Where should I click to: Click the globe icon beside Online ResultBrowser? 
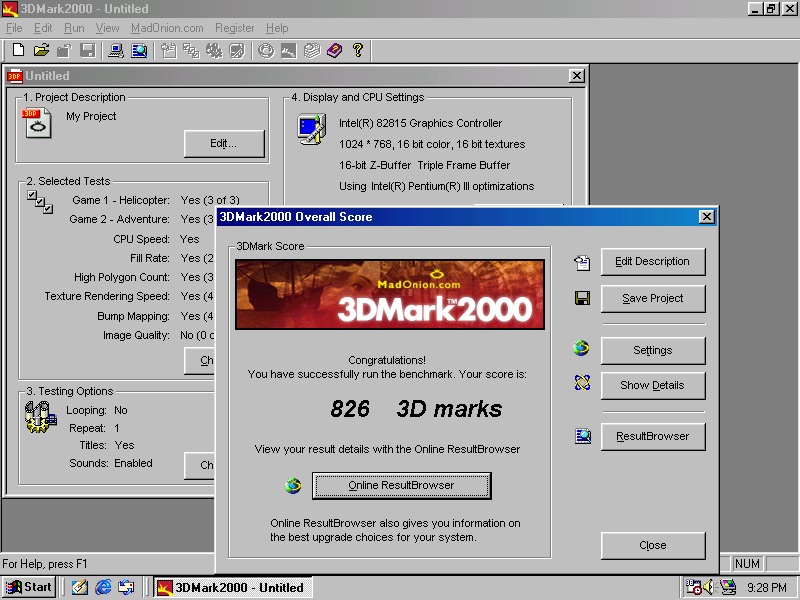(x=293, y=485)
